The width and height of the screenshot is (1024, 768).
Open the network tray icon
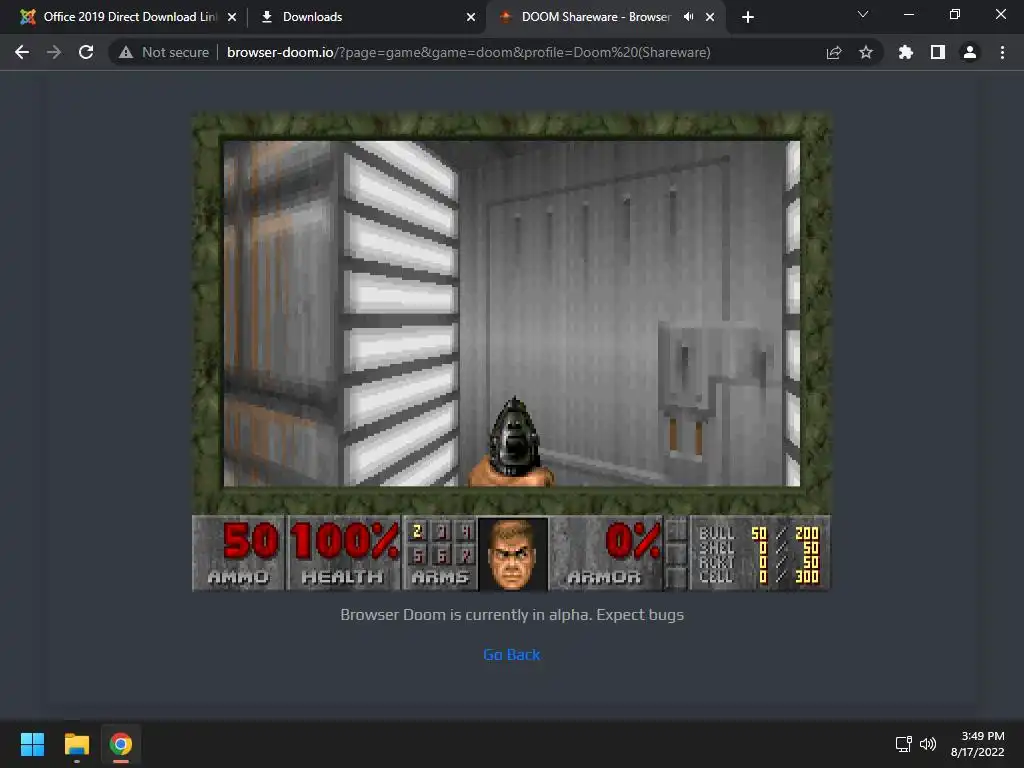(x=904, y=744)
